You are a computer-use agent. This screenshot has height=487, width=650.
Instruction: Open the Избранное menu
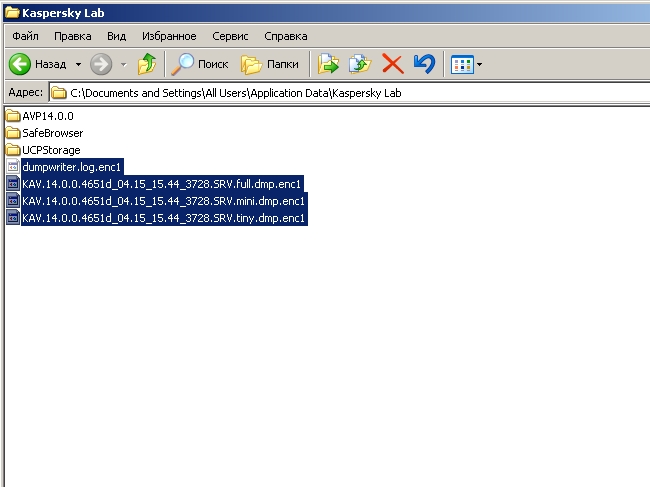169,36
